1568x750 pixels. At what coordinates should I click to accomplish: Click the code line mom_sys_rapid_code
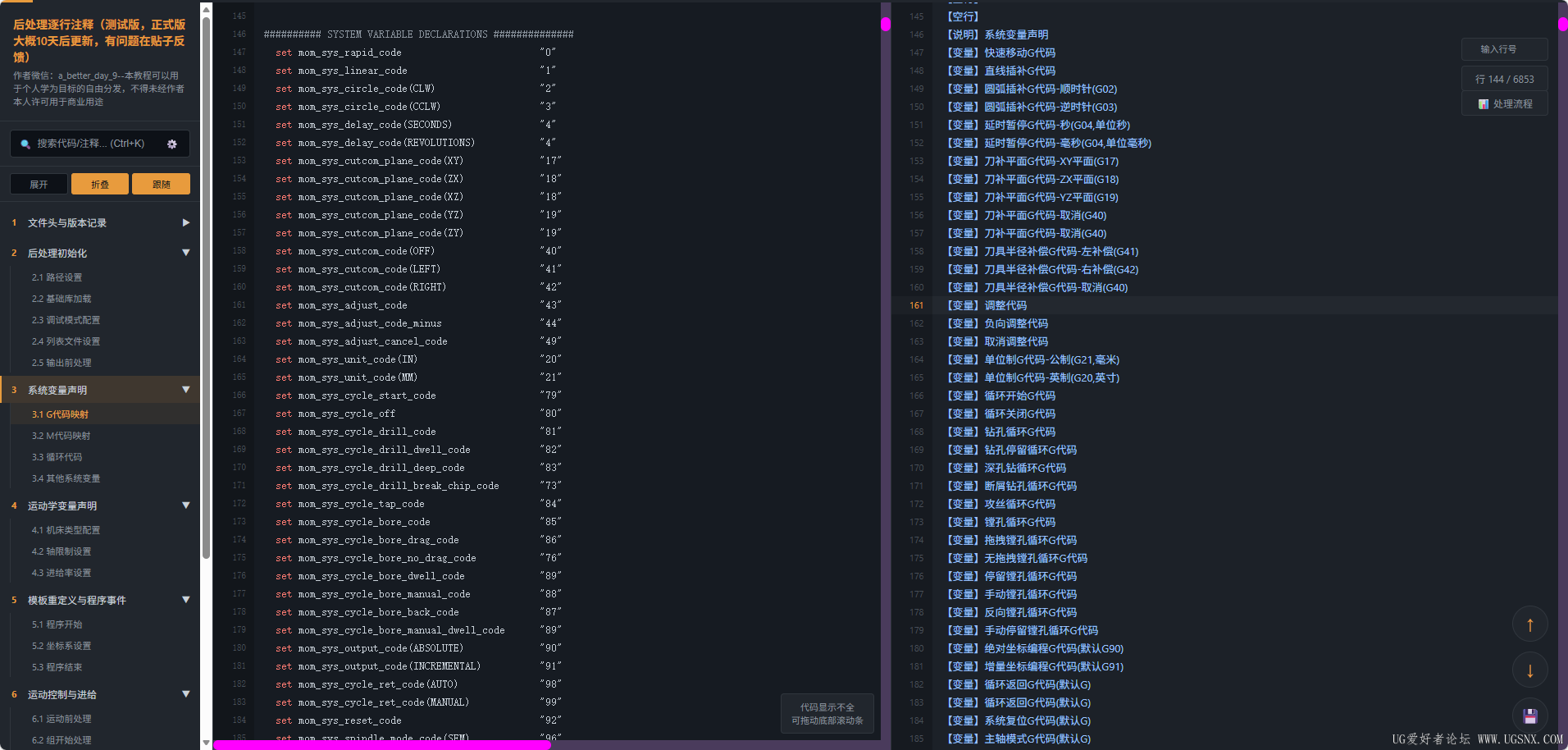(416, 53)
